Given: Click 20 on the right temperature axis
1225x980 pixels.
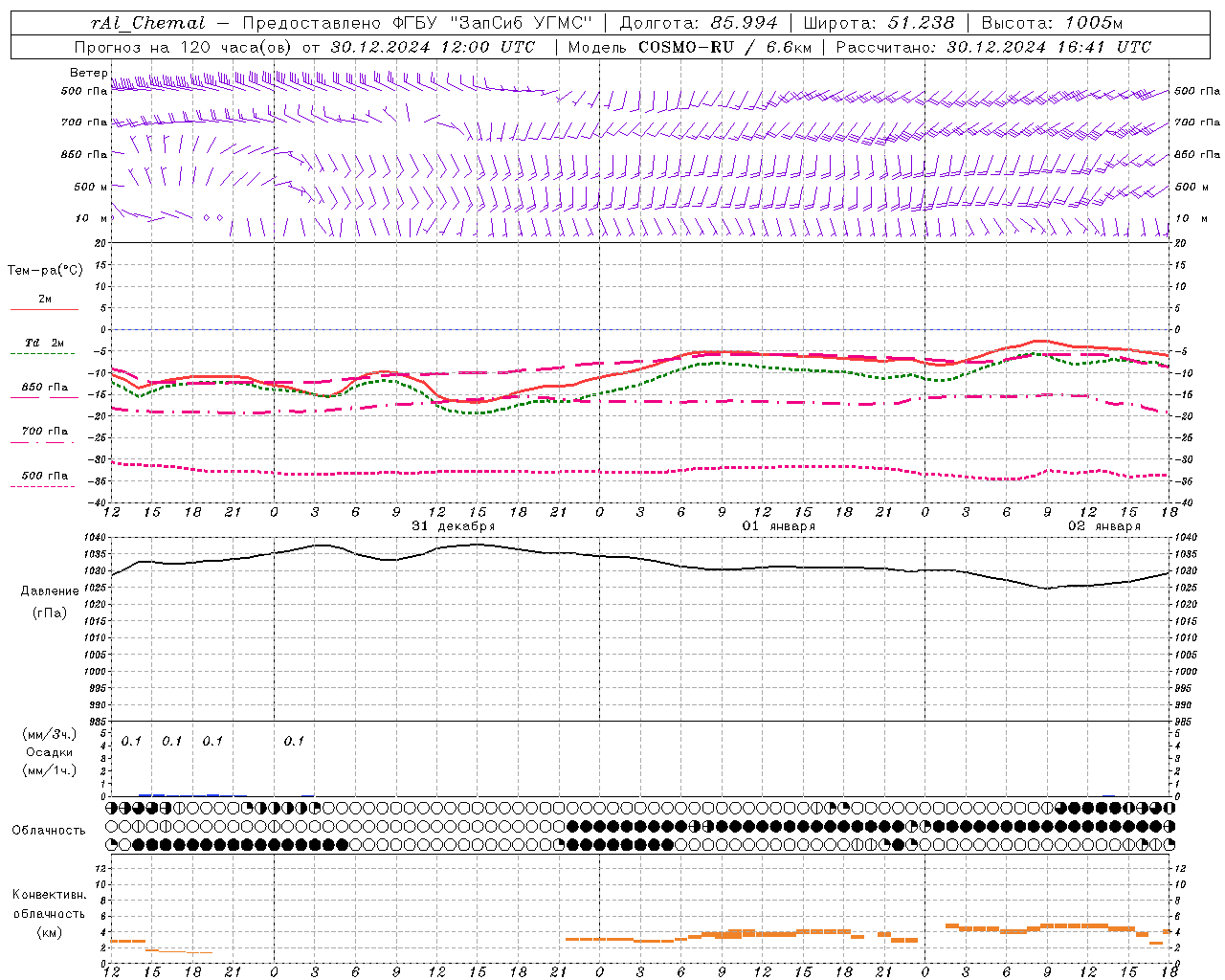Looking at the screenshot, I should tap(1180, 243).
